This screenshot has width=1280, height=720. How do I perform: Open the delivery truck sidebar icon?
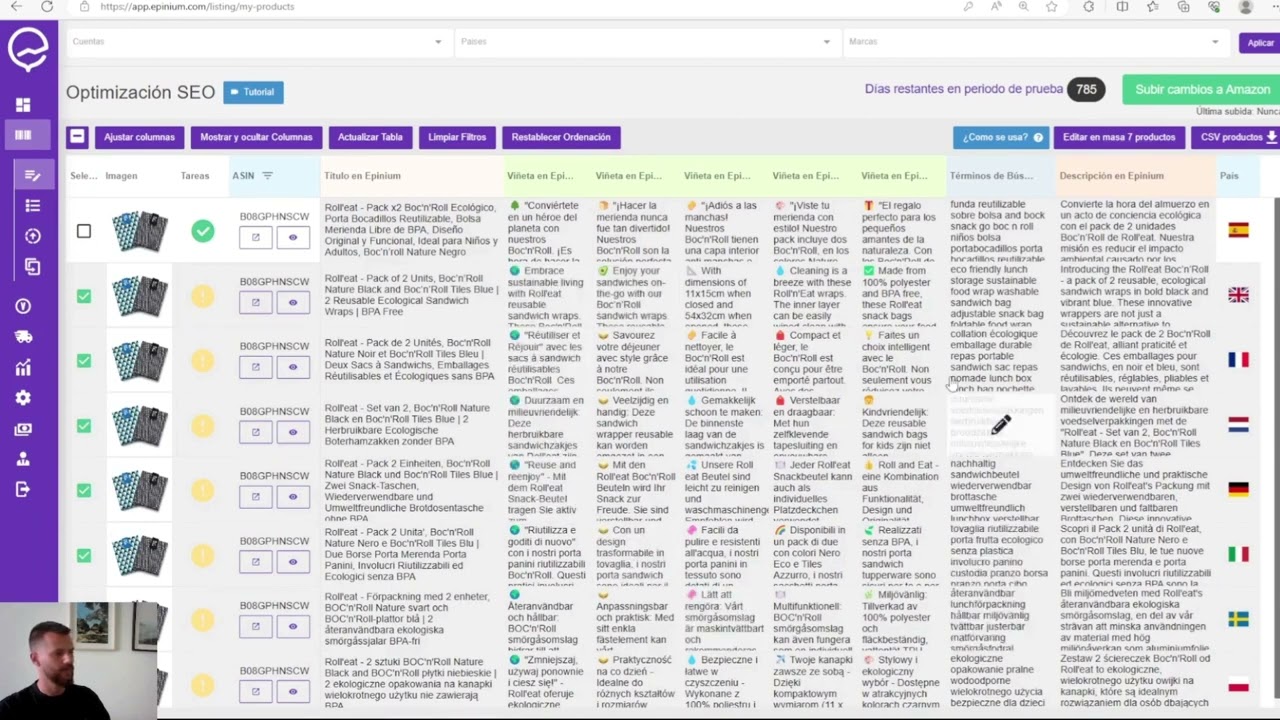(x=23, y=337)
